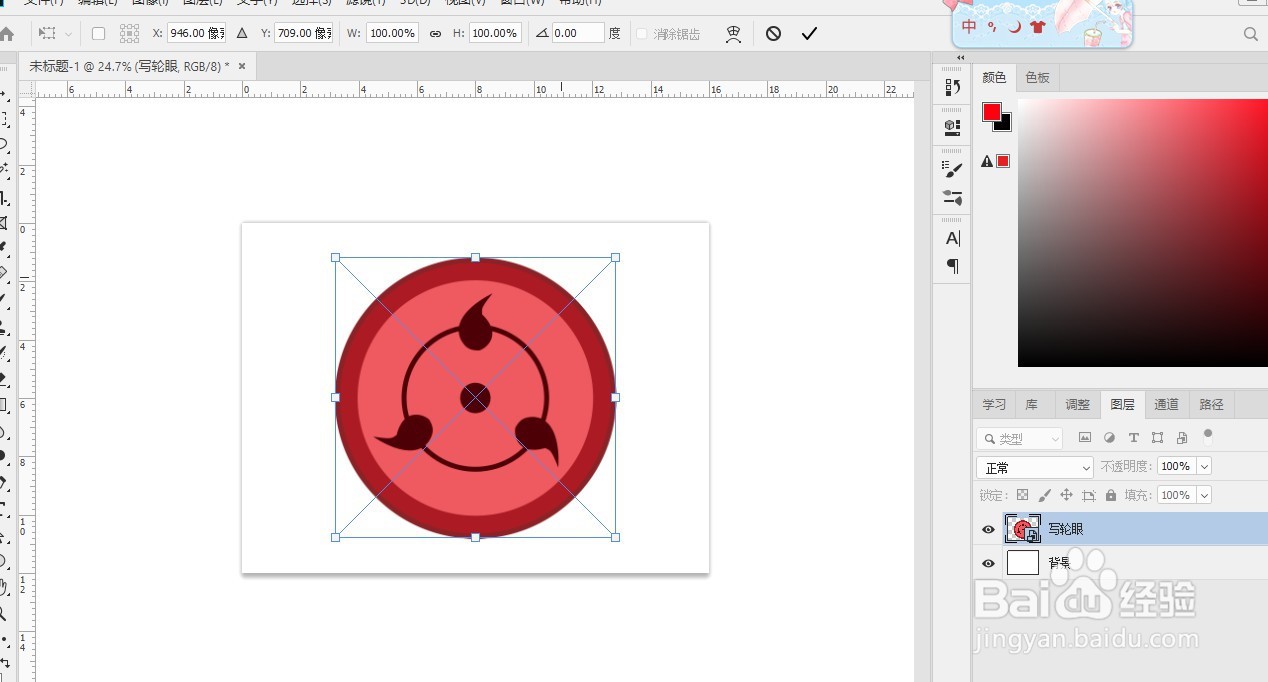The image size is (1268, 682).
Task: Click the Y position input field
Action: coord(303,34)
